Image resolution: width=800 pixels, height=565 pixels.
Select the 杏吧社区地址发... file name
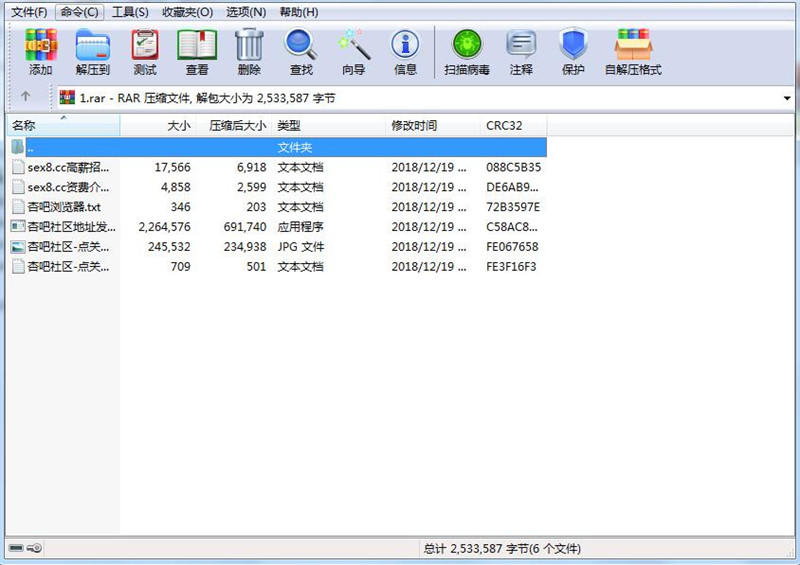[x=71, y=227]
